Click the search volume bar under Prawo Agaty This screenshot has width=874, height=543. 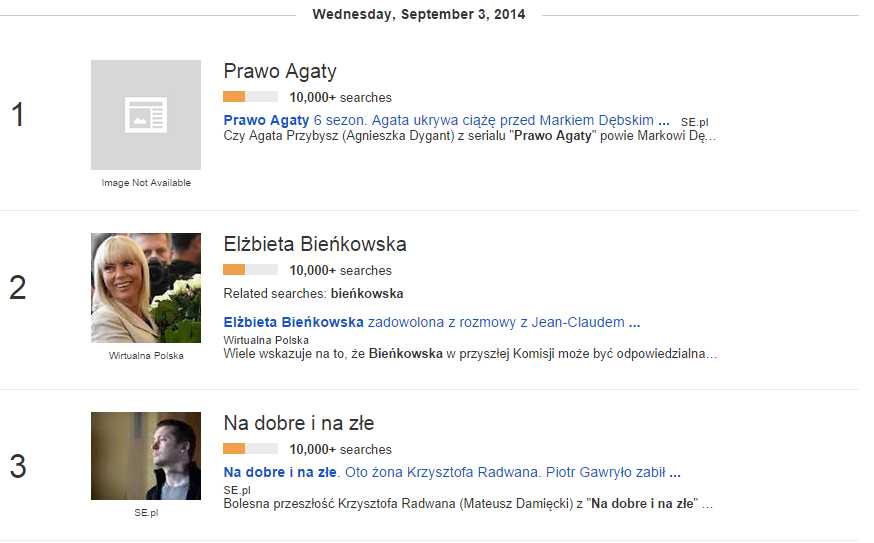[x=250, y=97]
